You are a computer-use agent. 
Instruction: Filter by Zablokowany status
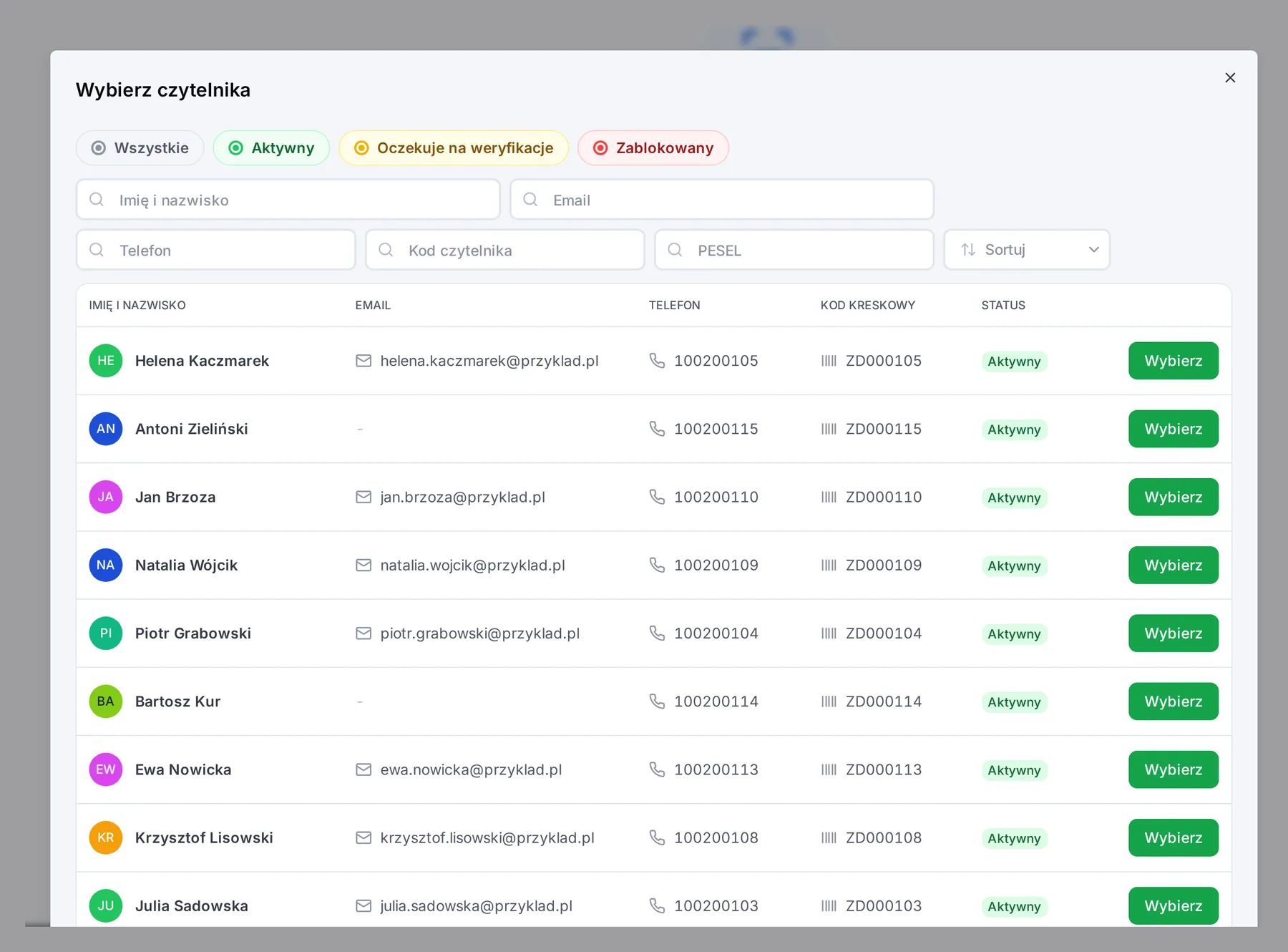pyautogui.click(x=653, y=148)
